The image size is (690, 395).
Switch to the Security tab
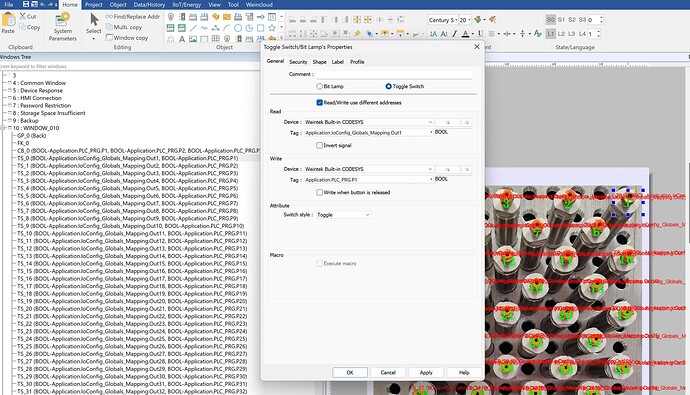coord(298,62)
